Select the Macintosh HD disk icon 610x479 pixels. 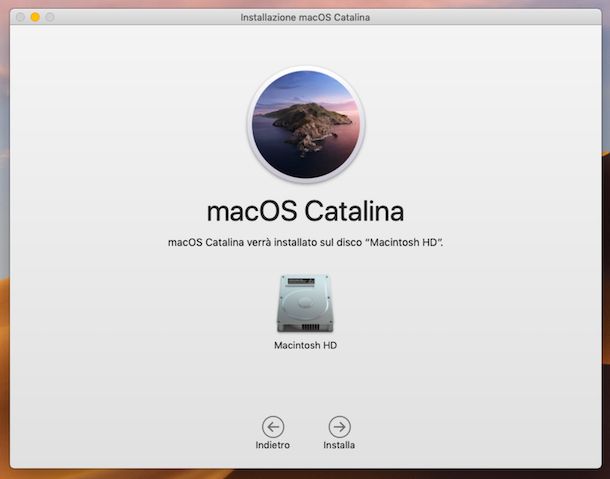click(x=305, y=303)
